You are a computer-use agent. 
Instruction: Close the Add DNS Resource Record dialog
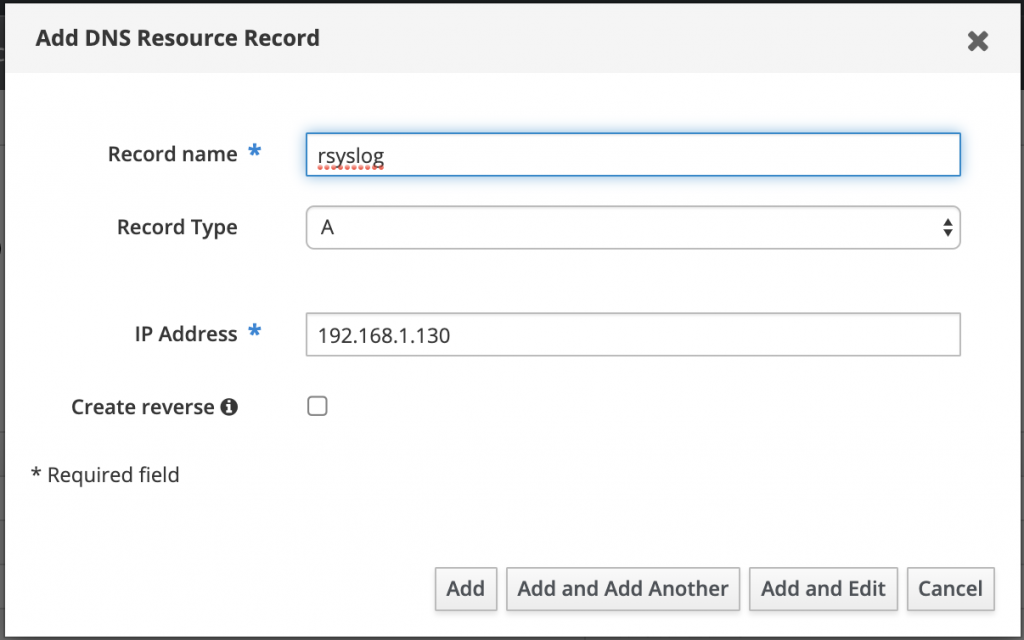point(977,41)
